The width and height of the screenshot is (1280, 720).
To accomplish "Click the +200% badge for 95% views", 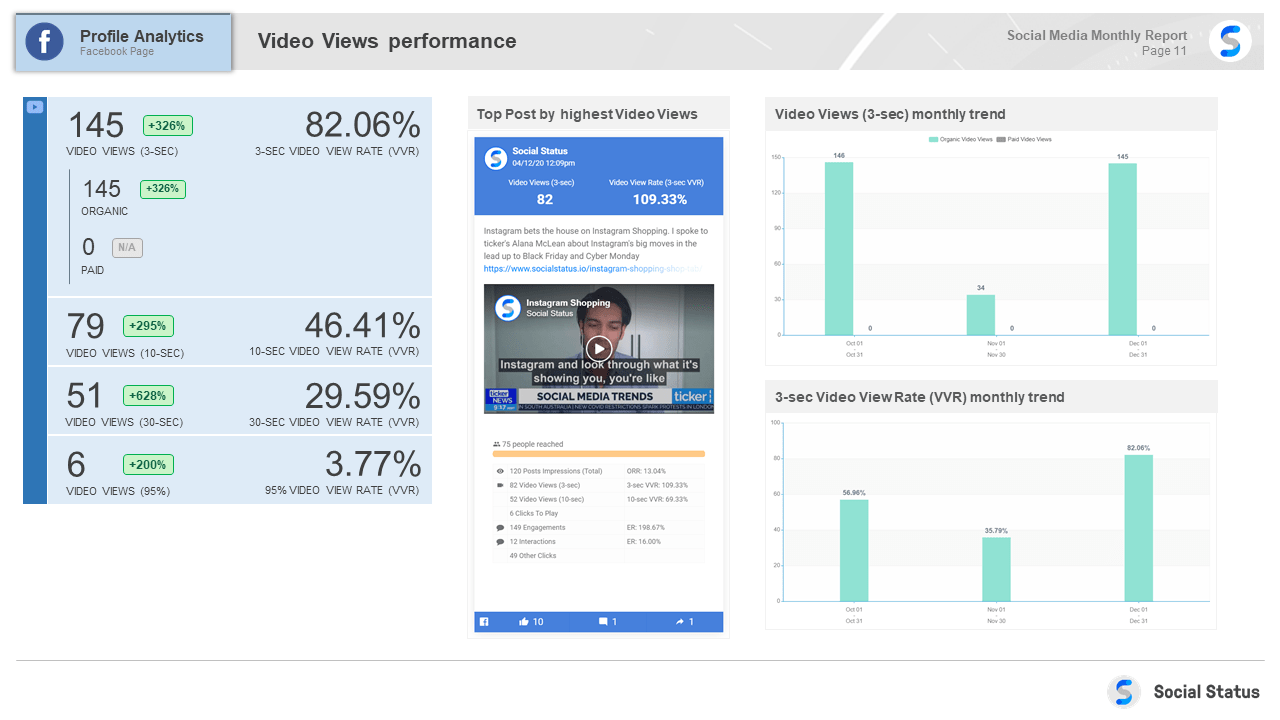I will 148,465.
